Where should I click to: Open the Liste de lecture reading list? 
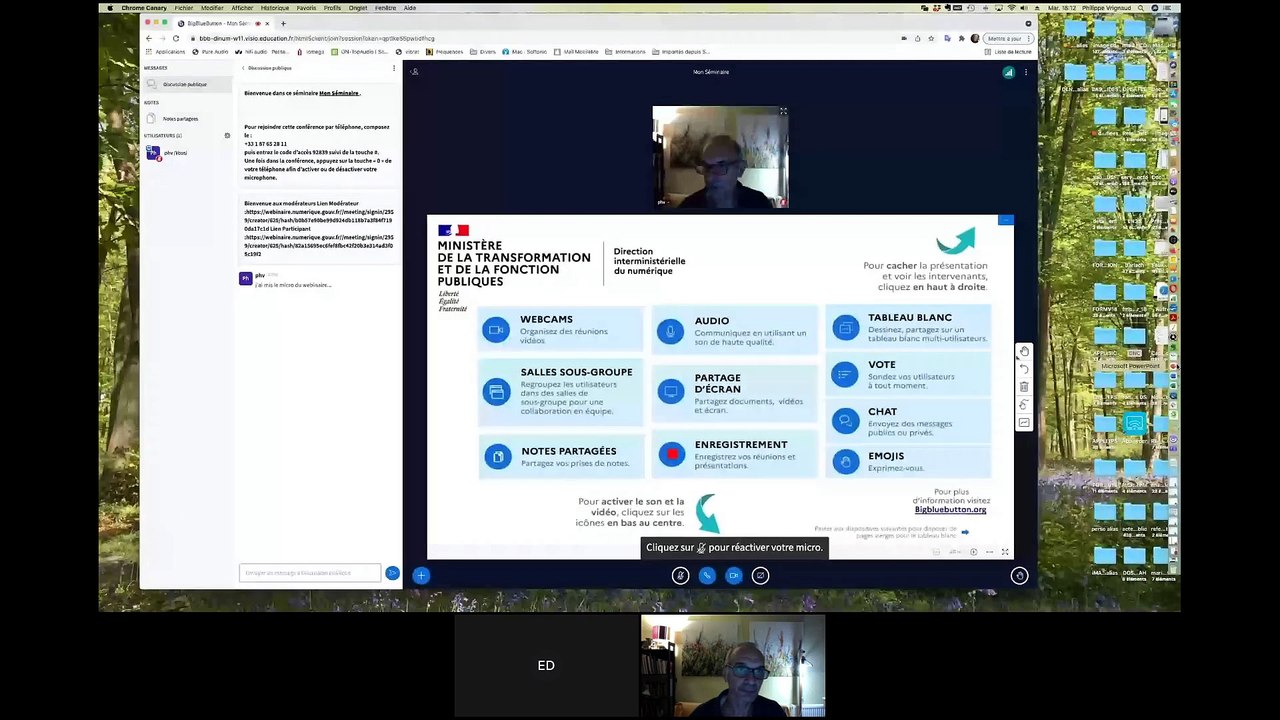1009,52
